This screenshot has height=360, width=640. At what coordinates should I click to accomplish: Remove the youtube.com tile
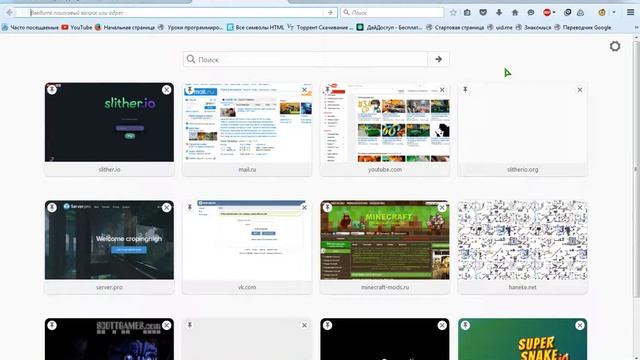(442, 90)
